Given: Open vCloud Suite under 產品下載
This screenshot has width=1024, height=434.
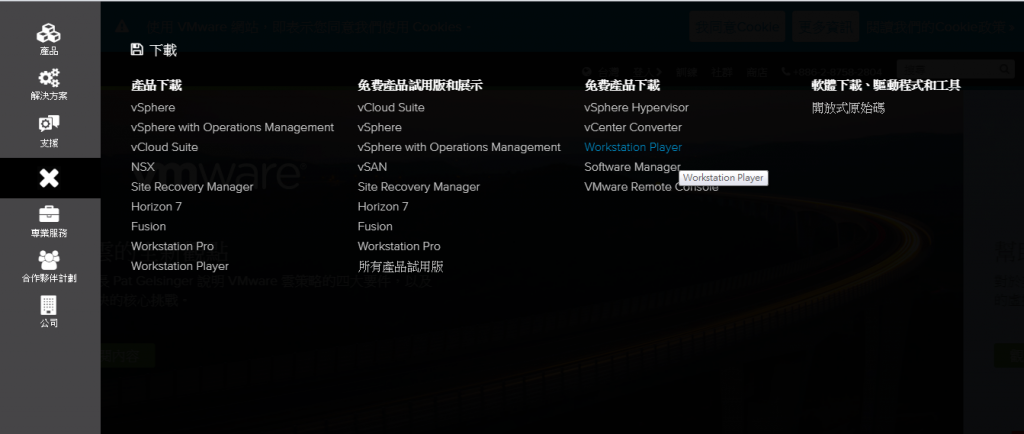Looking at the screenshot, I should coord(165,147).
